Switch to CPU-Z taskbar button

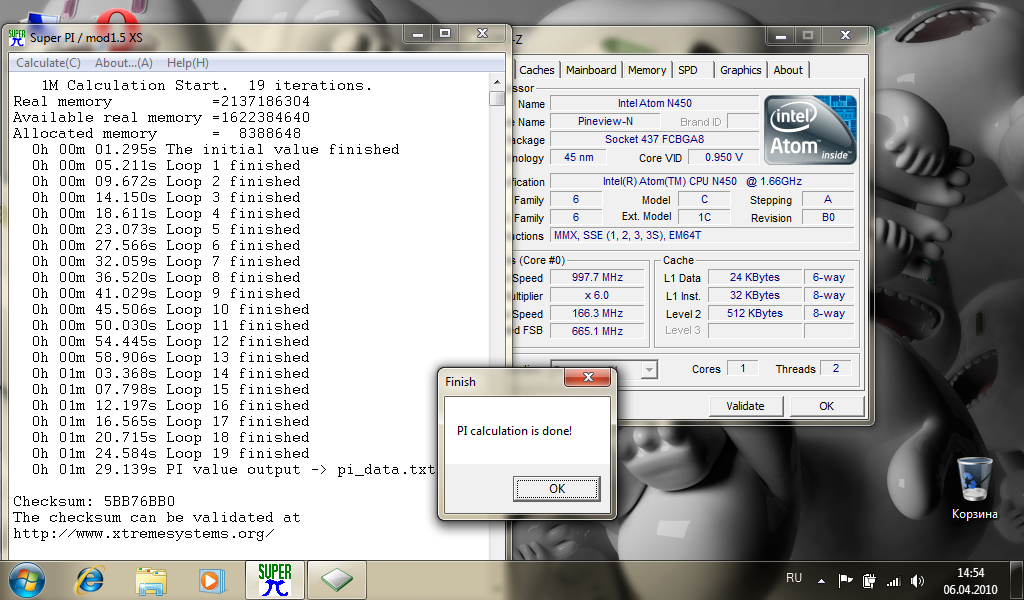[336, 580]
